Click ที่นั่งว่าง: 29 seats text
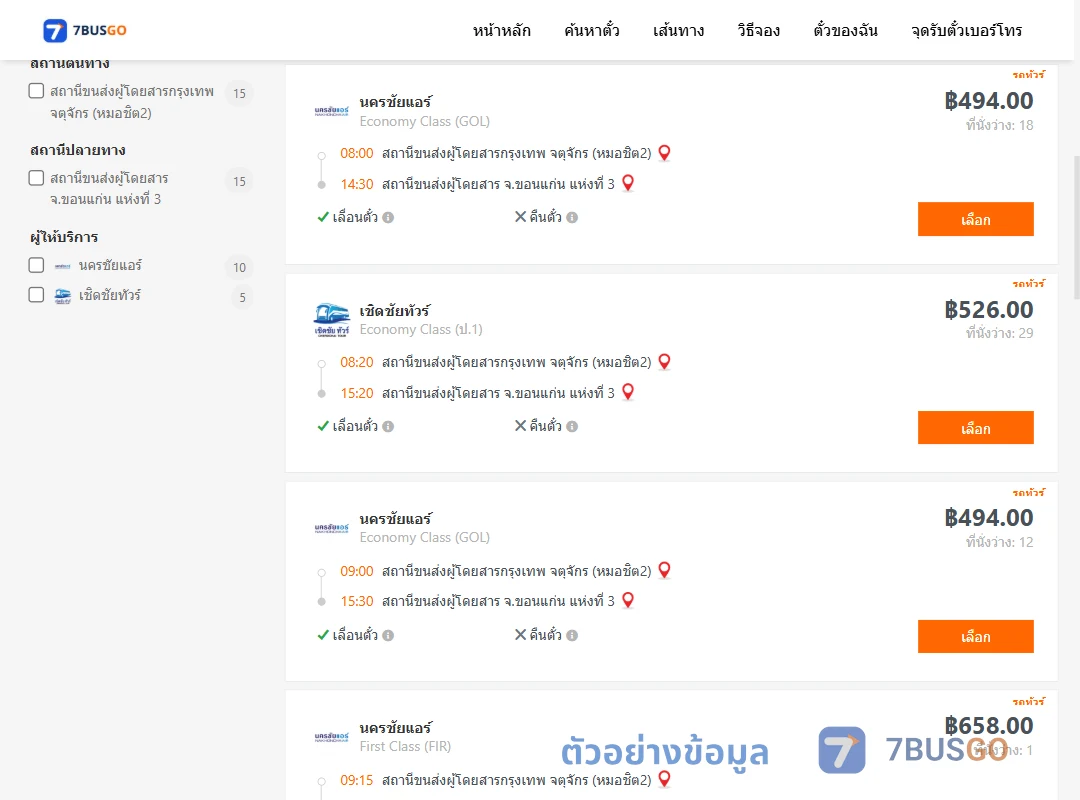1080x800 pixels. pos(999,333)
